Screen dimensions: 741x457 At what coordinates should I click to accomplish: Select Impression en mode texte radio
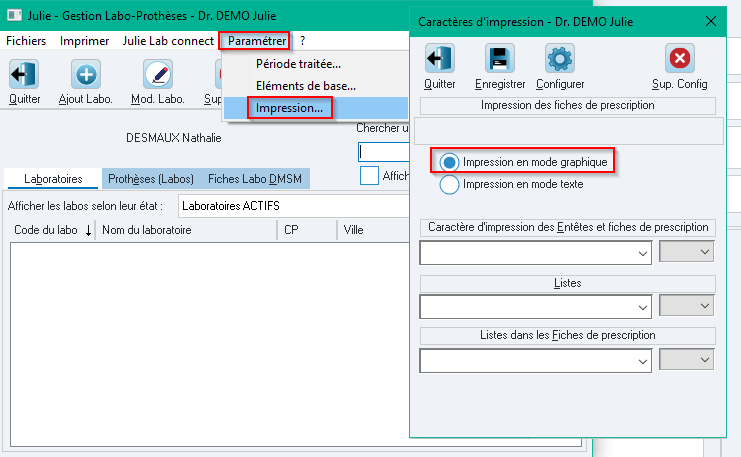click(x=449, y=184)
